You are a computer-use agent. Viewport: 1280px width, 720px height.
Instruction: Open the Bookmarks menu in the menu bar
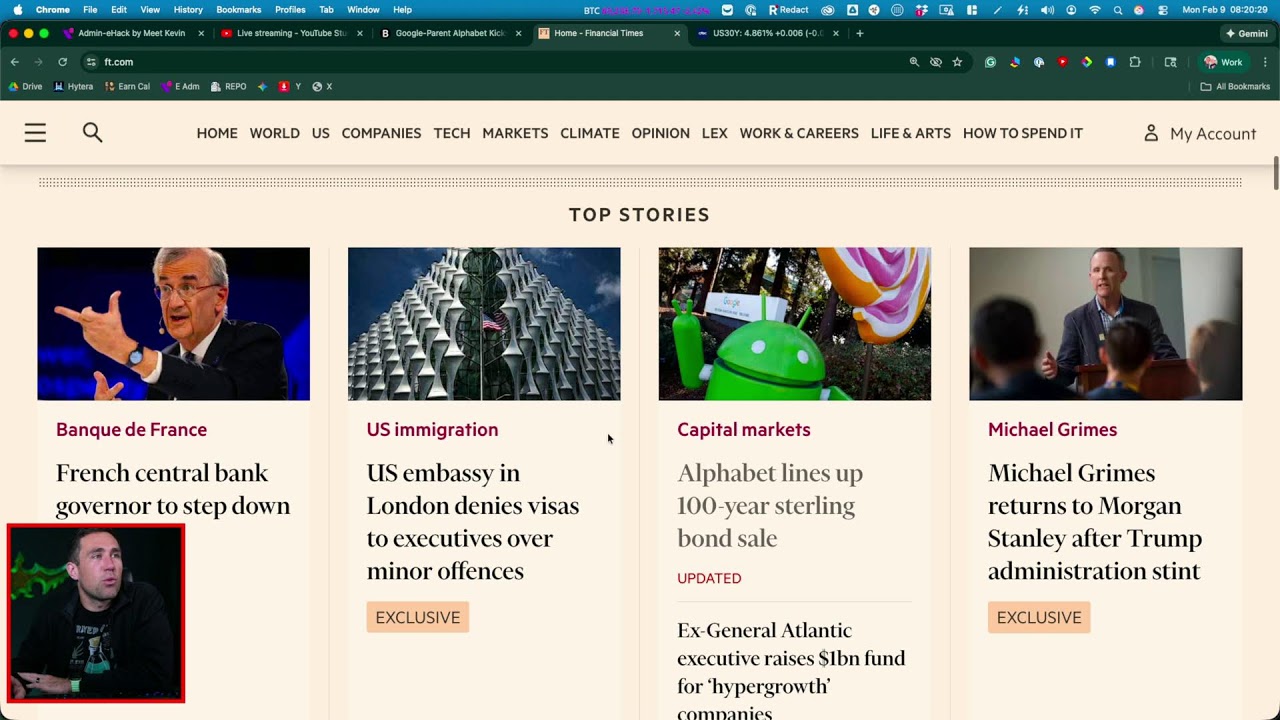coord(239,10)
